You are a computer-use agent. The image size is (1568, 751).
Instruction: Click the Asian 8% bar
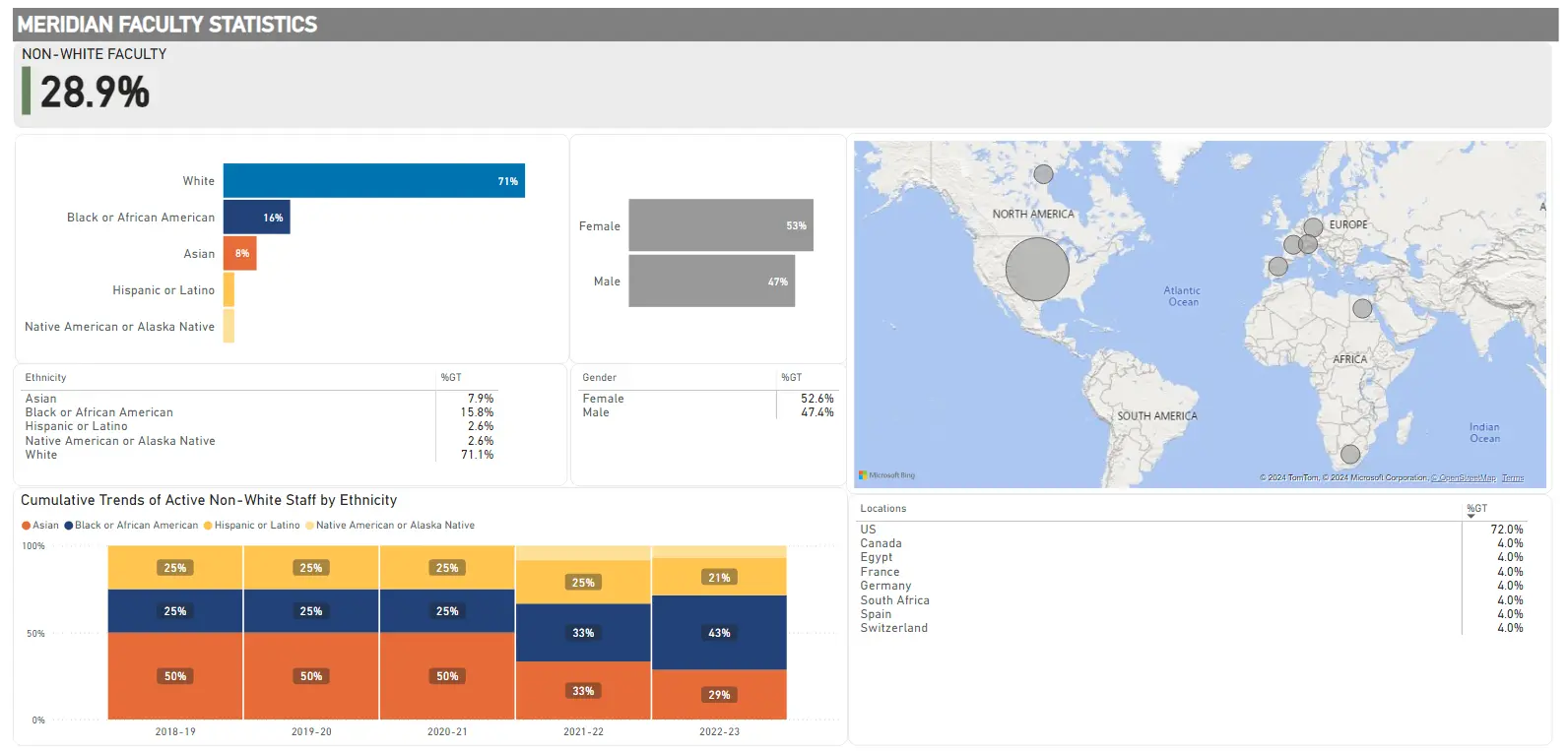[240, 254]
